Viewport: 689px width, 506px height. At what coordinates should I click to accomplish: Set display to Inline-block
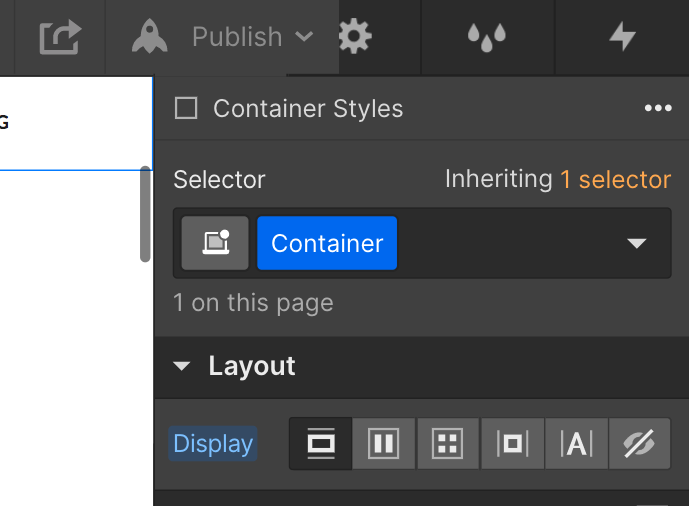(512, 444)
